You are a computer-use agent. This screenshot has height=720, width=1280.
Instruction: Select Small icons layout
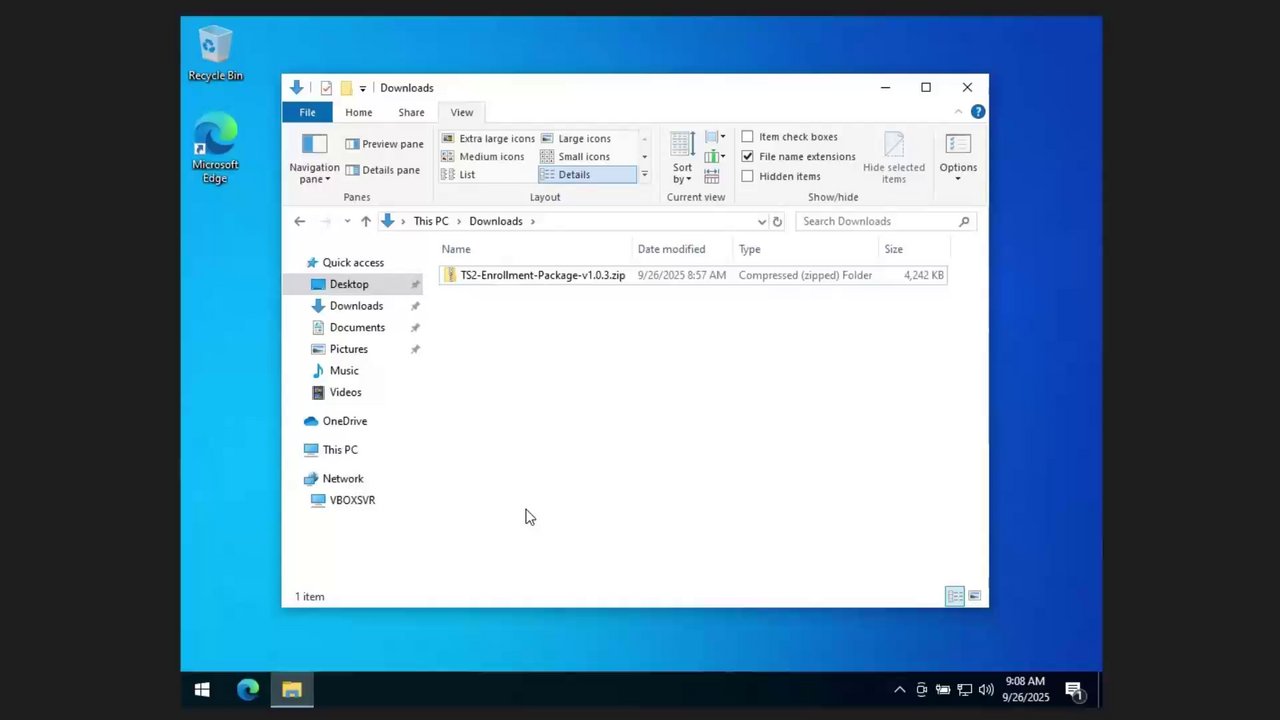point(575,157)
